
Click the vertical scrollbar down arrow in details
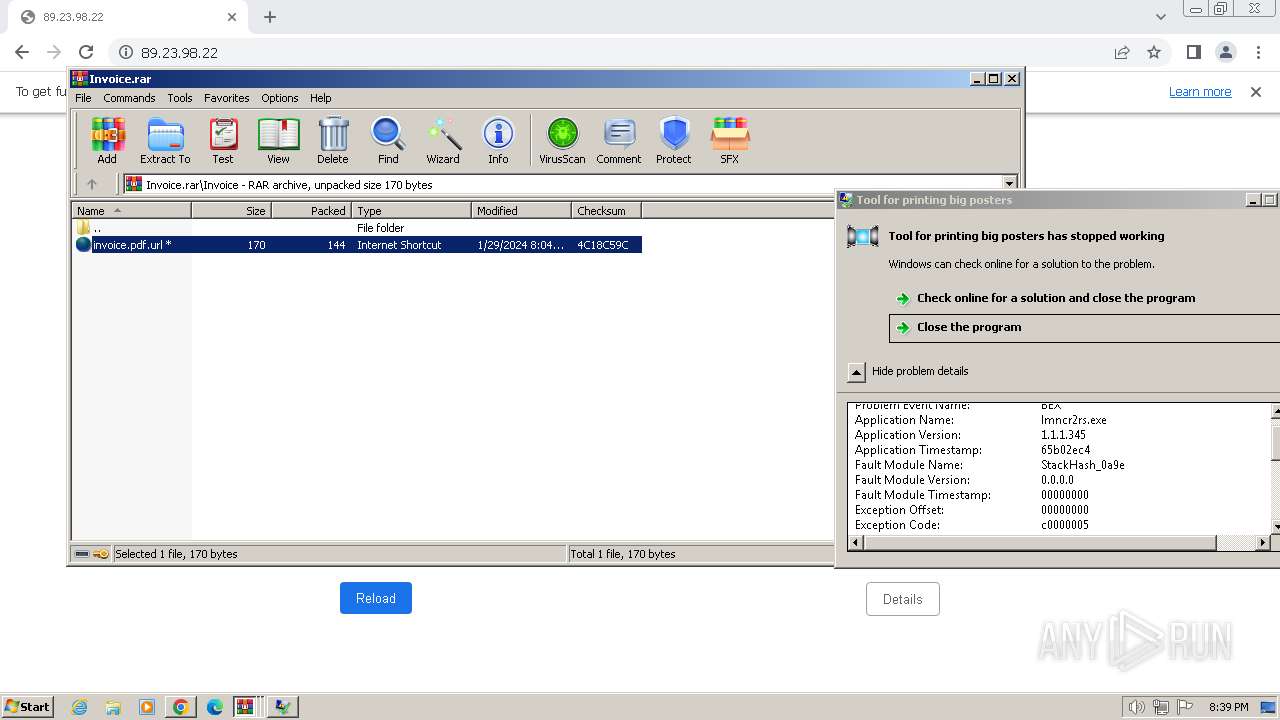click(x=1274, y=526)
